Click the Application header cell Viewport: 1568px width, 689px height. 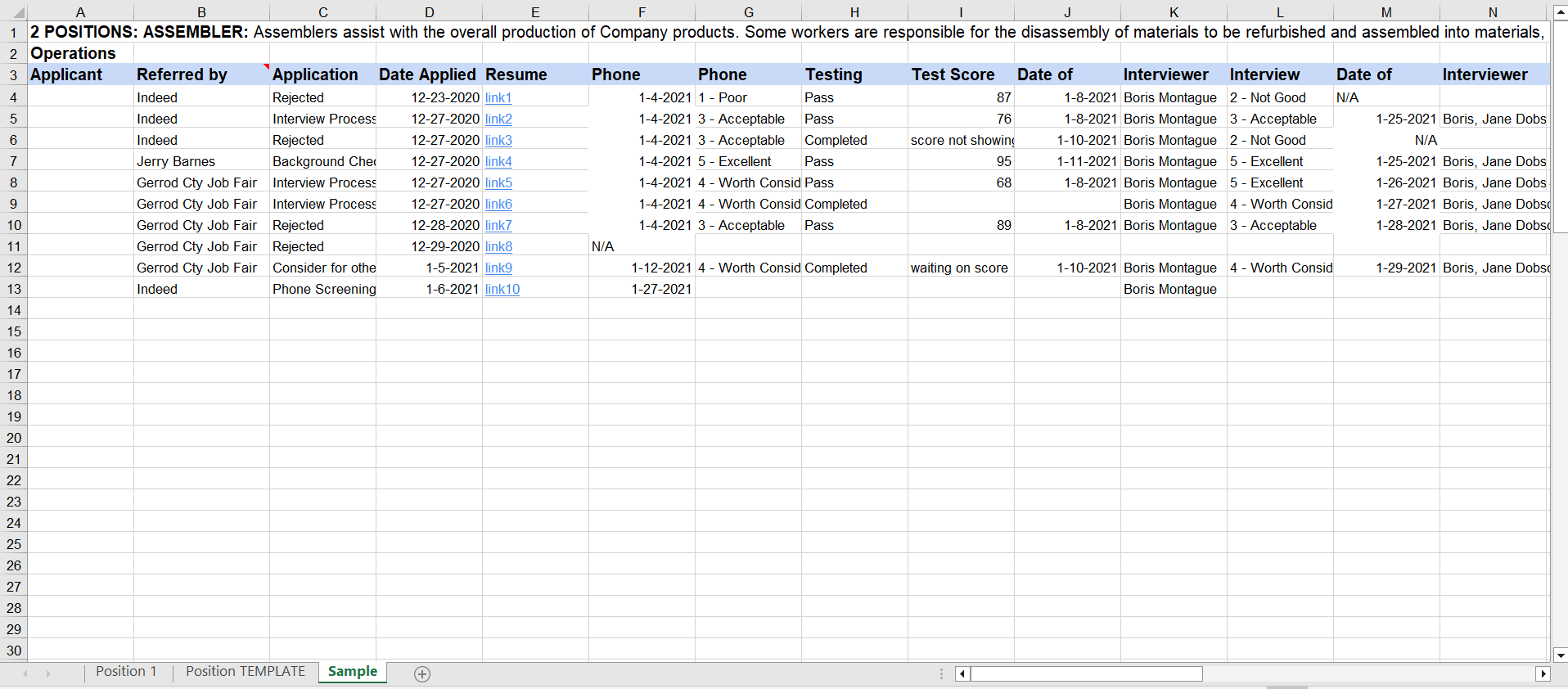point(322,74)
